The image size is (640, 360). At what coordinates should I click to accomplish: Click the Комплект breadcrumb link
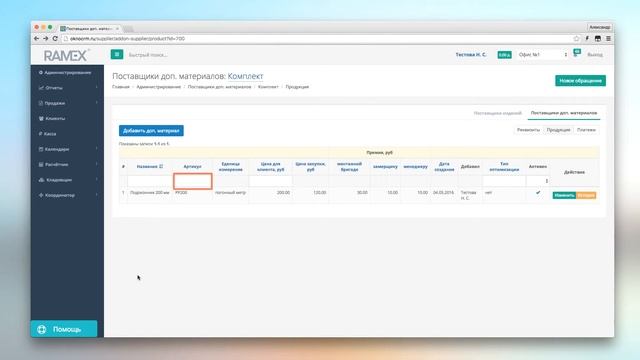click(268, 87)
